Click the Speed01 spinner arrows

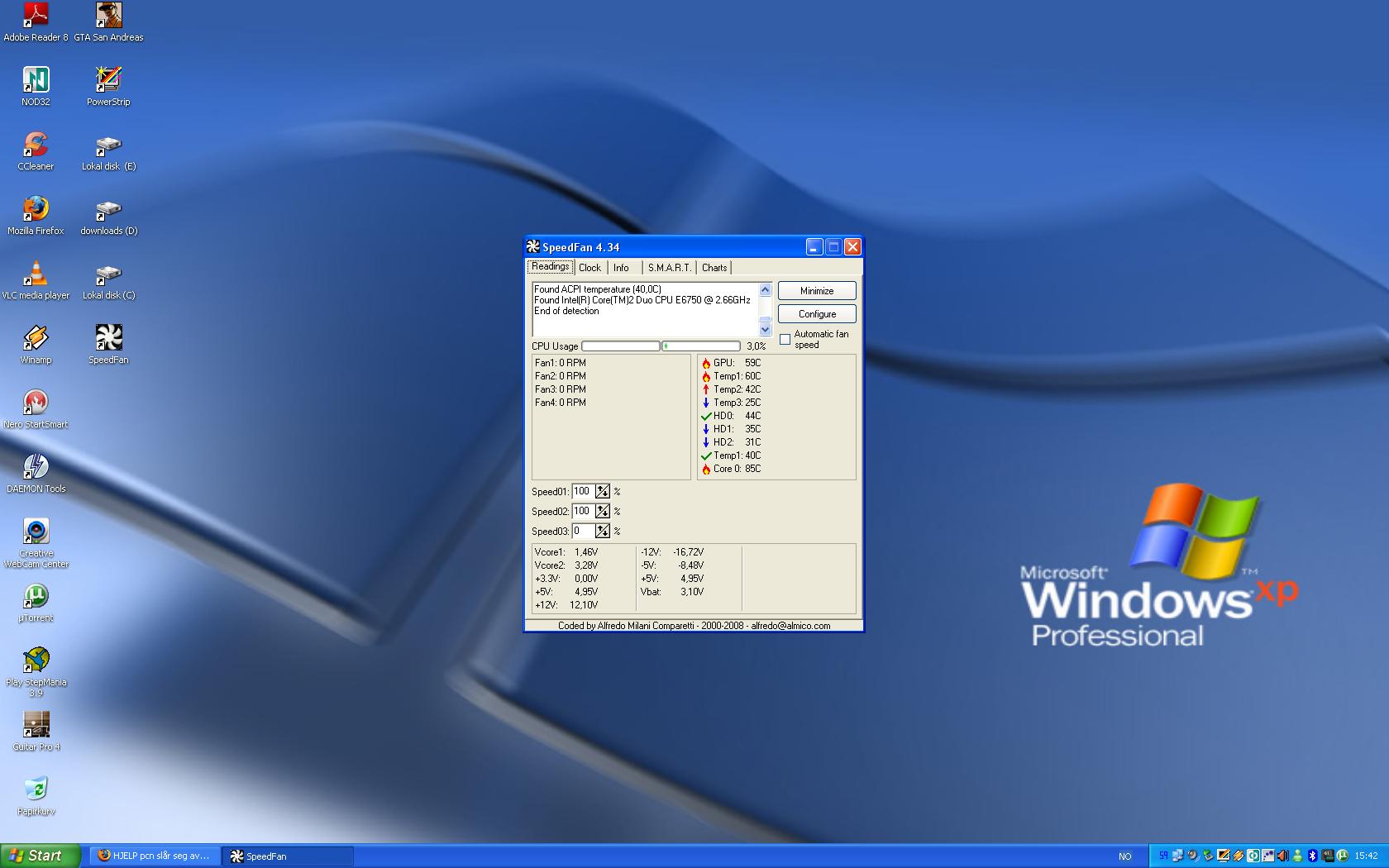[x=603, y=492]
